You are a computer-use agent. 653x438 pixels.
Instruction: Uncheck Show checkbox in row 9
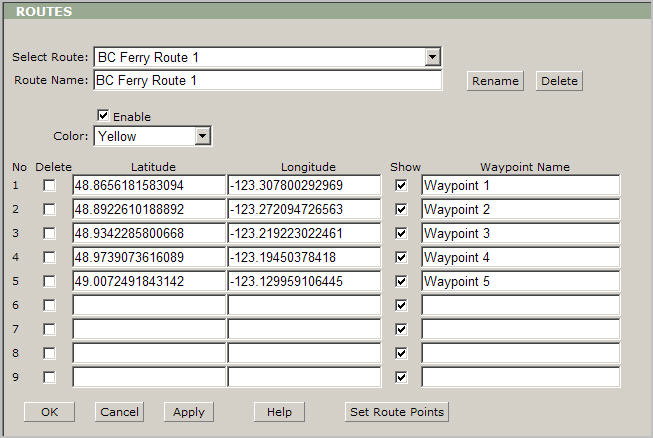(x=401, y=377)
